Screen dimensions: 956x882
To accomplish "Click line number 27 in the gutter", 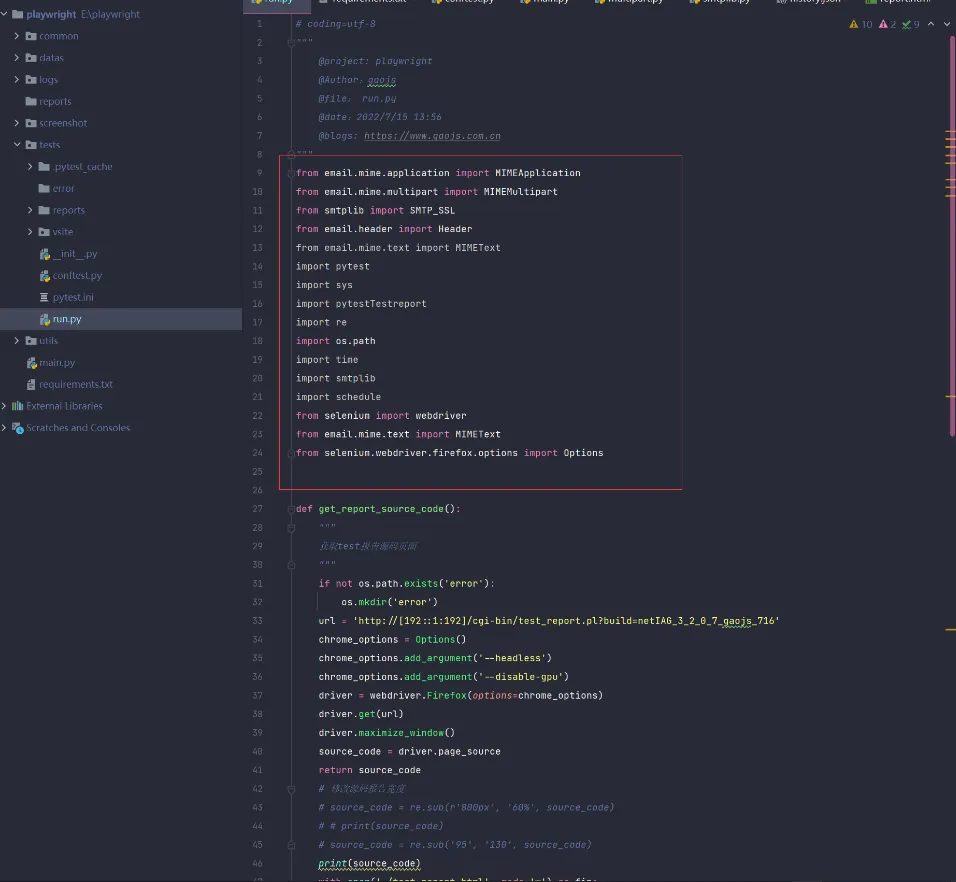I will [x=257, y=509].
